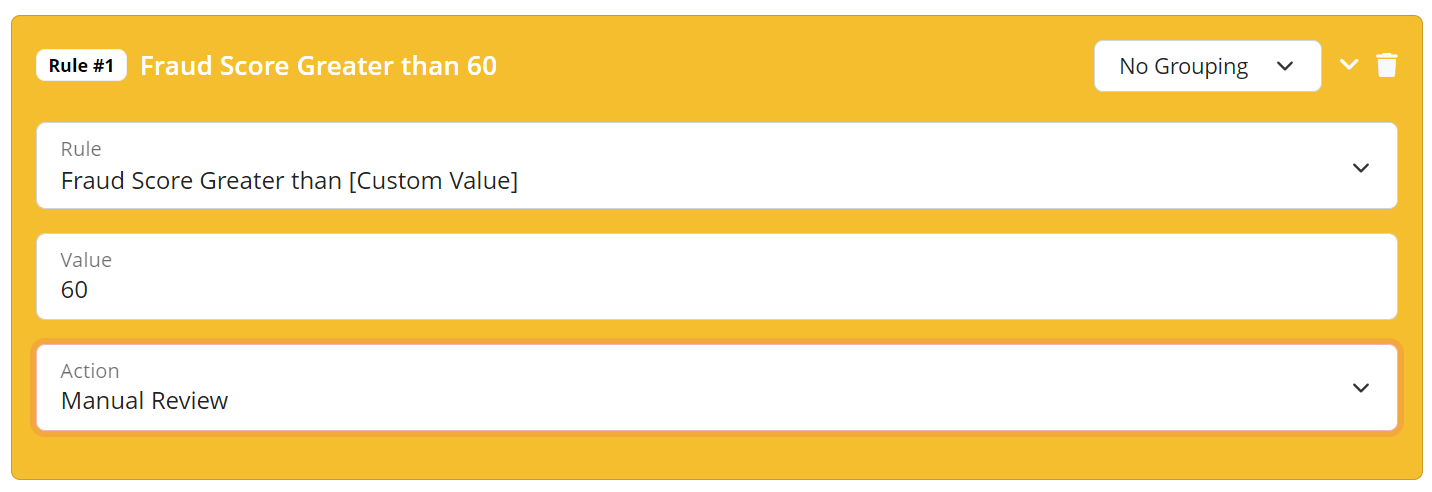Viewport: 1432px width, 492px height.
Task: Click the 'Rule' field label
Action: (x=81, y=149)
